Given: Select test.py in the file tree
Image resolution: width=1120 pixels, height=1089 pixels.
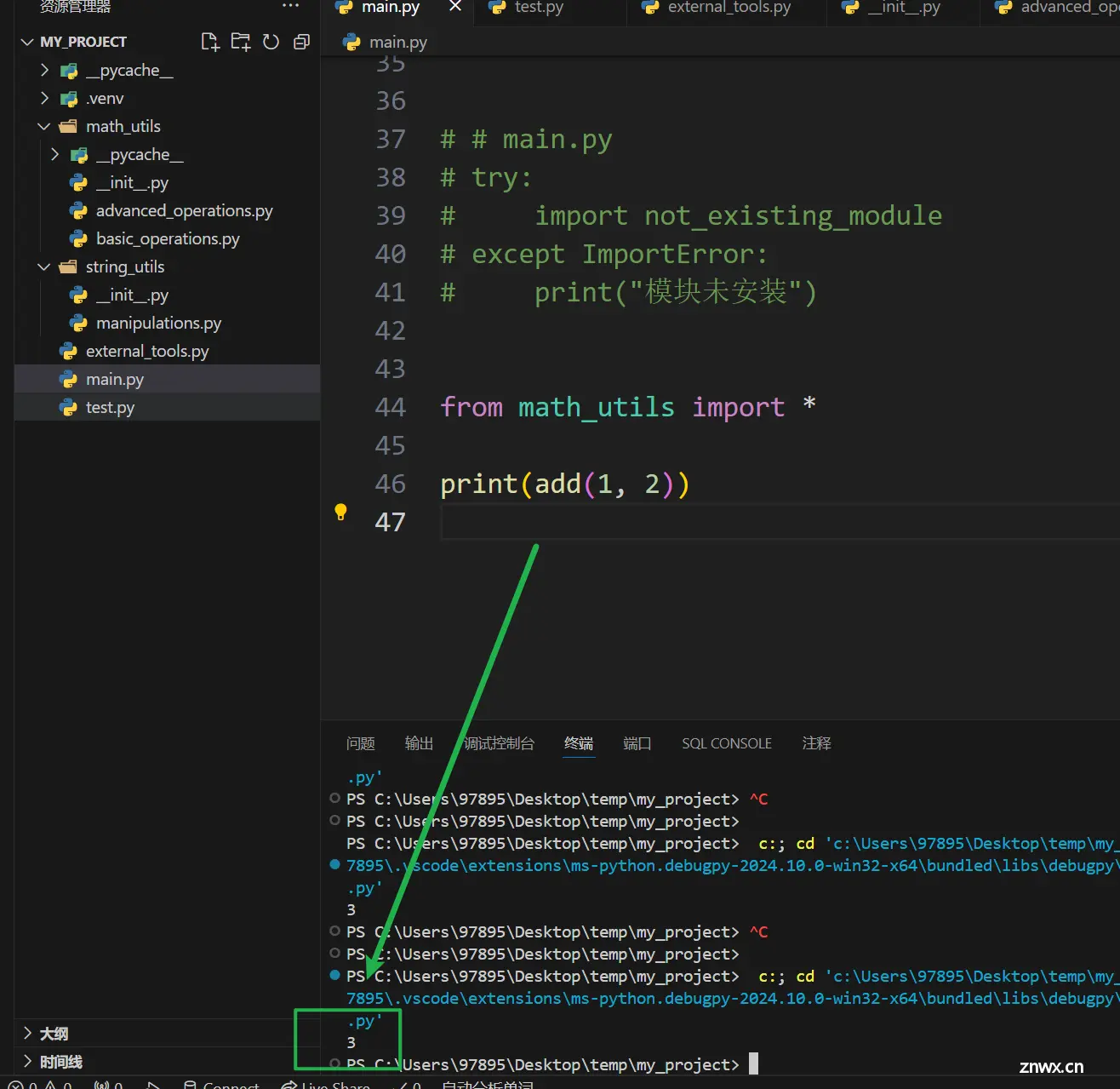Looking at the screenshot, I should [x=167, y=407].
